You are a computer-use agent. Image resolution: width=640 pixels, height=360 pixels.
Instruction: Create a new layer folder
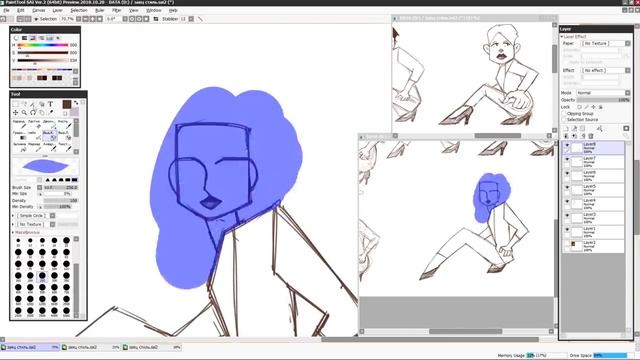click(582, 129)
